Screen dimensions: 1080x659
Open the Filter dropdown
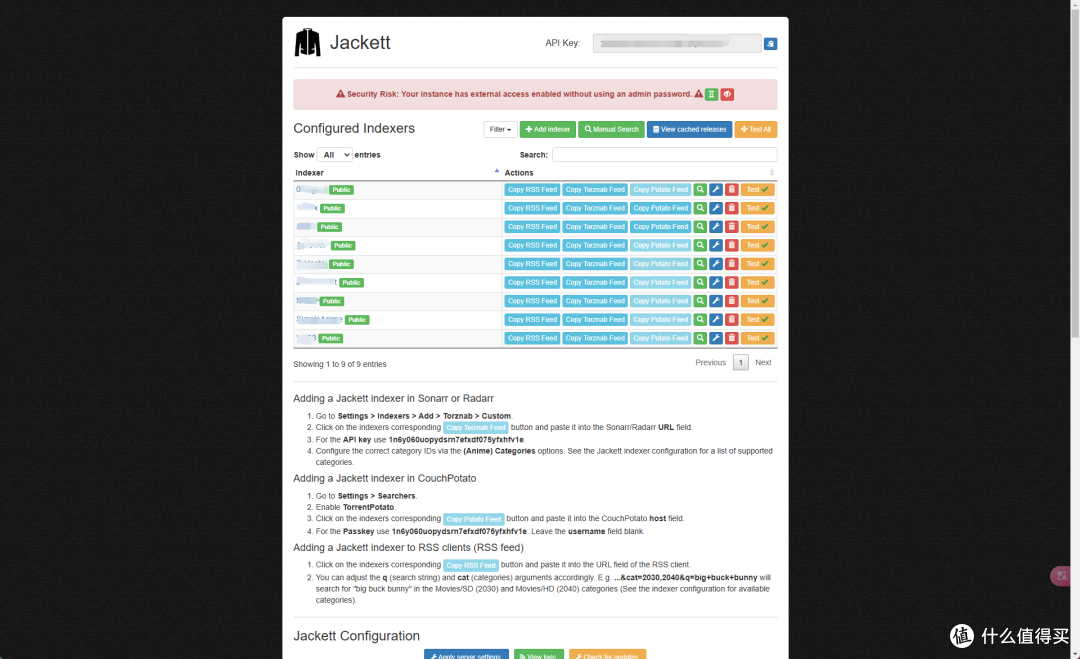coord(500,129)
